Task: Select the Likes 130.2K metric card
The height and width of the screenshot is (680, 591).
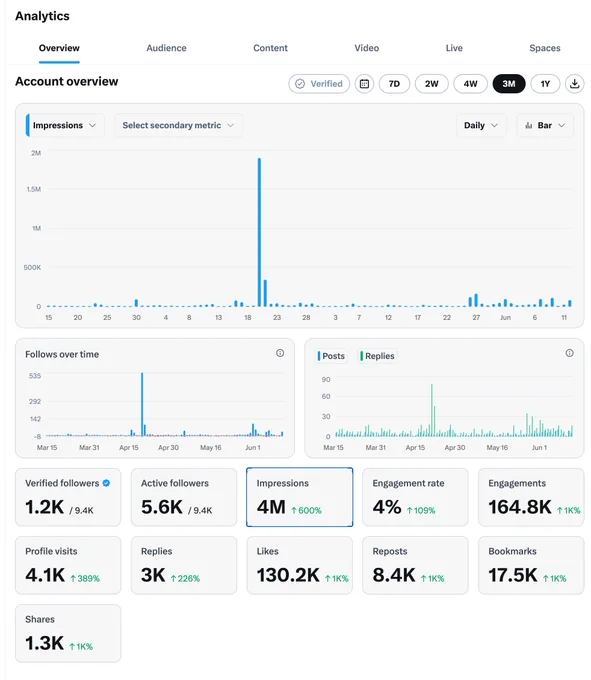Action: (x=300, y=565)
